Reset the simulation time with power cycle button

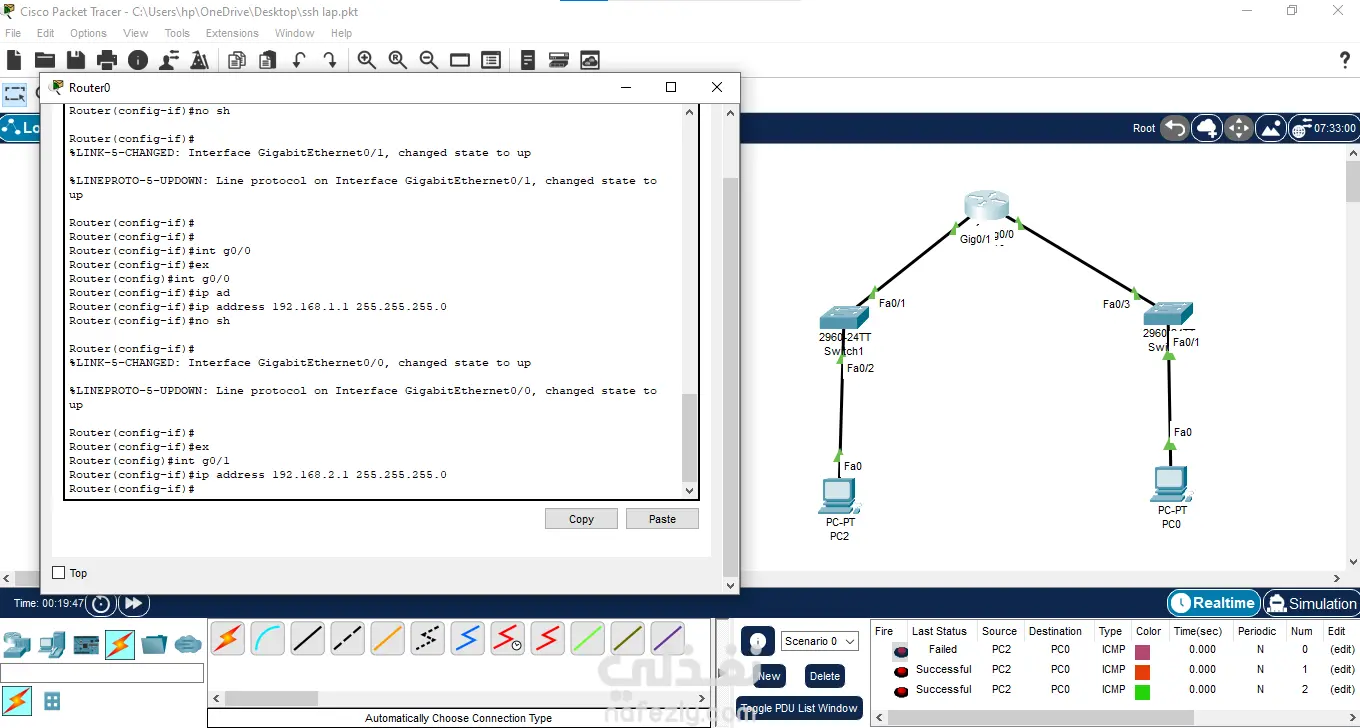pyautogui.click(x=100, y=604)
